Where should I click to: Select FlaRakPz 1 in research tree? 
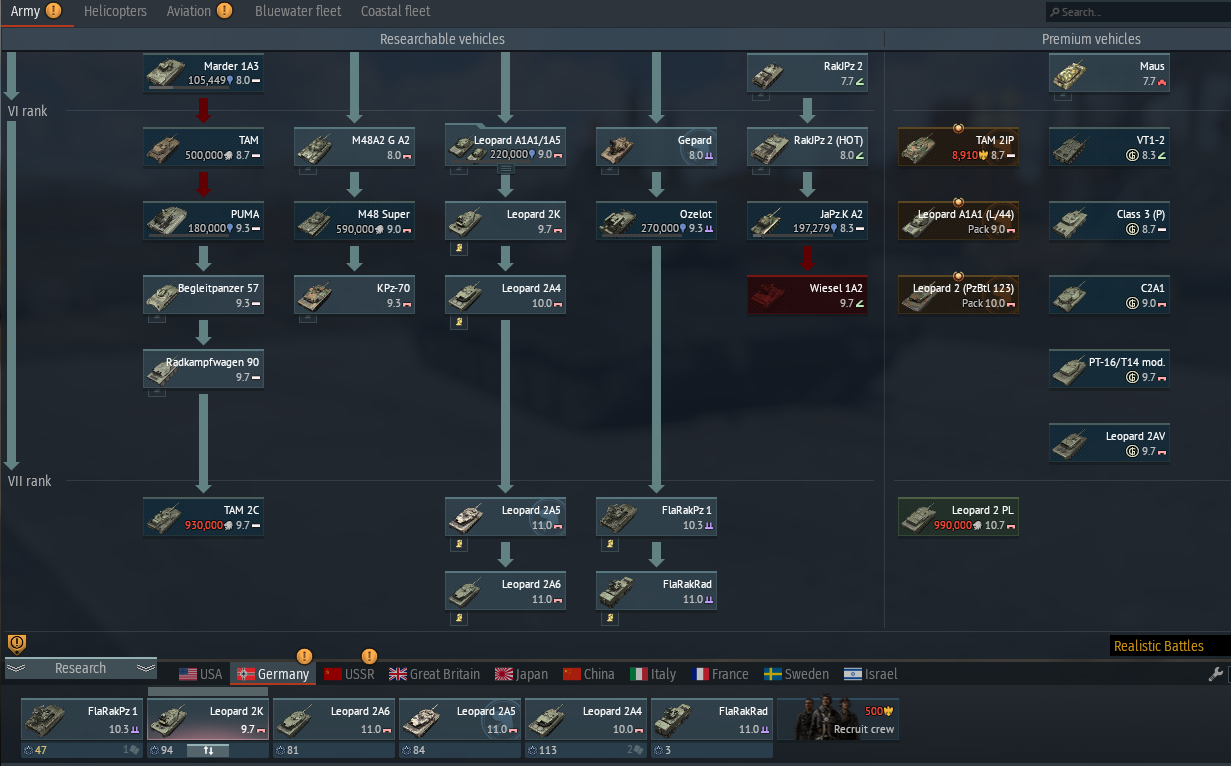(x=657, y=517)
